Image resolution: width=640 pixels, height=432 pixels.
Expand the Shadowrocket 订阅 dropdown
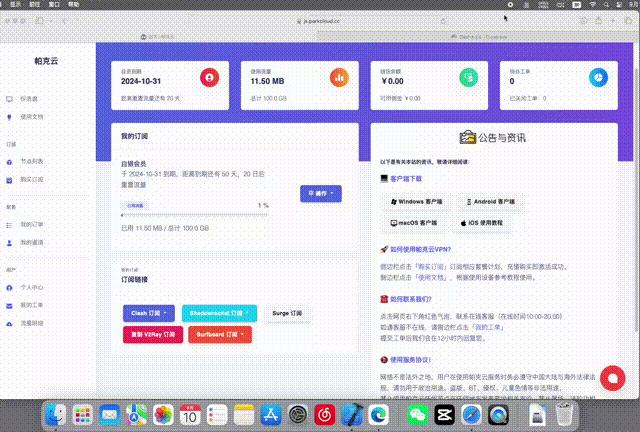(x=219, y=313)
